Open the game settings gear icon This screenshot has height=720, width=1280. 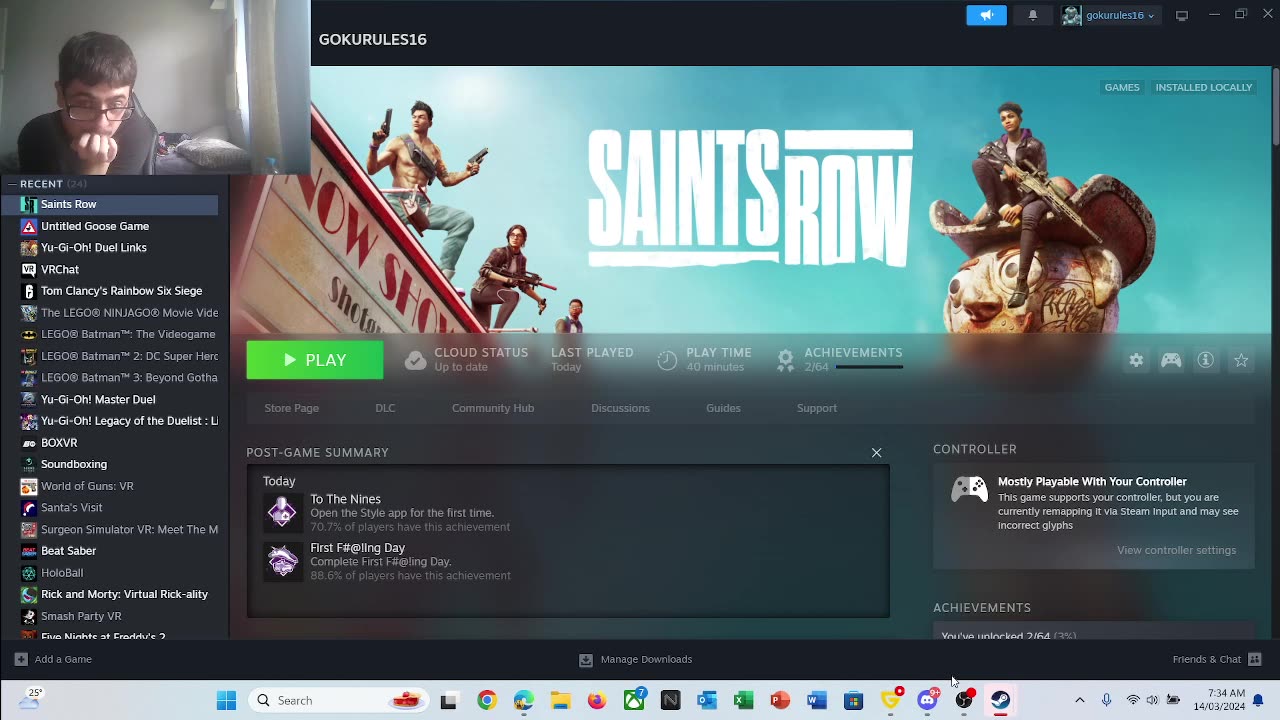(x=1136, y=360)
